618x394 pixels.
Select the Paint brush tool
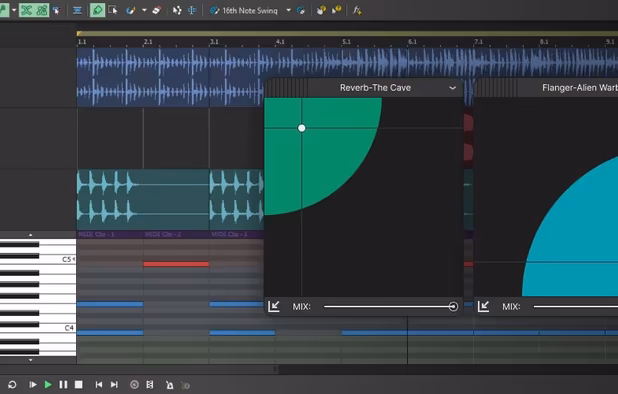(x=130, y=10)
